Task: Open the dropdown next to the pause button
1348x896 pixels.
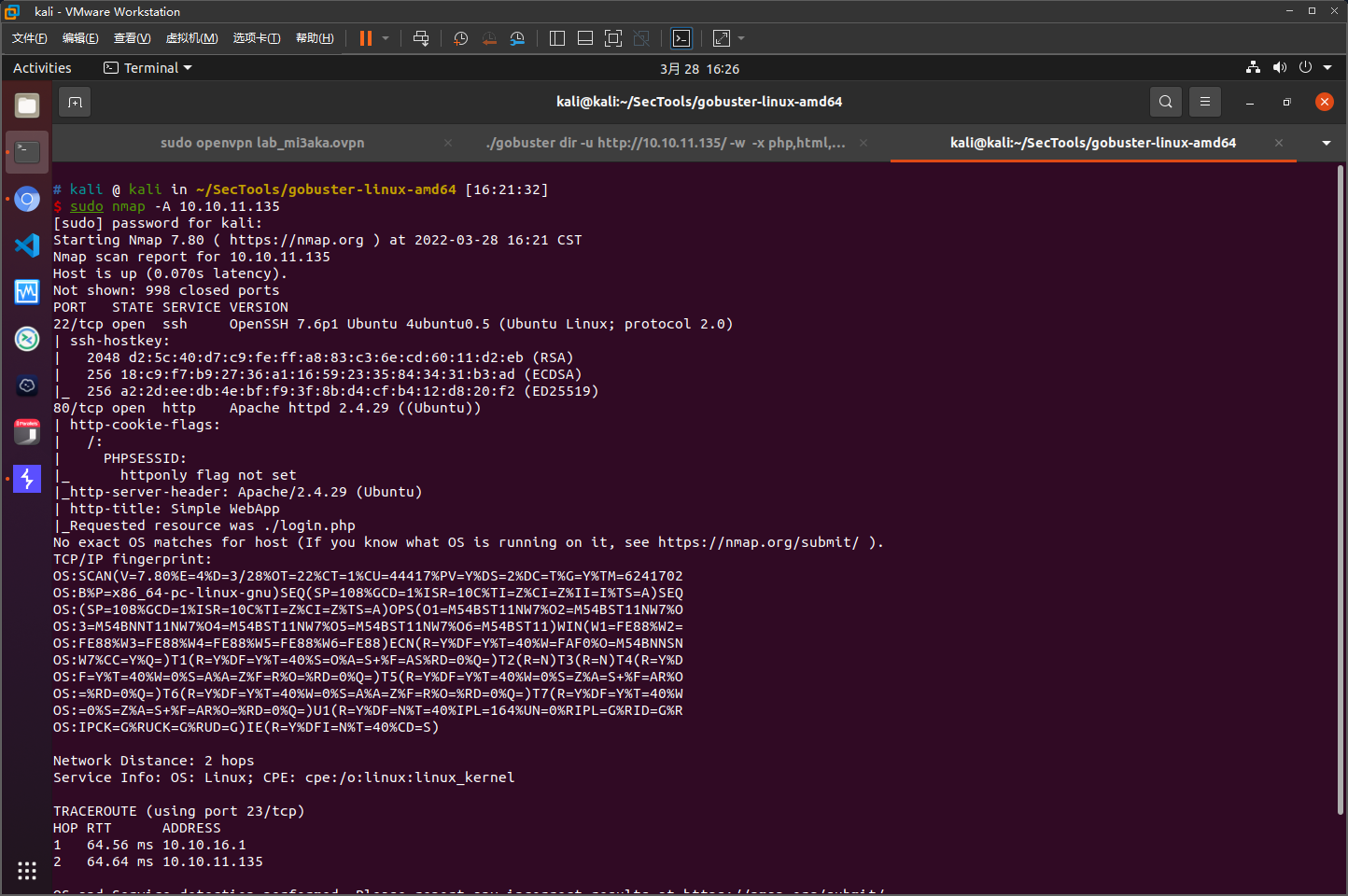Action: click(386, 38)
